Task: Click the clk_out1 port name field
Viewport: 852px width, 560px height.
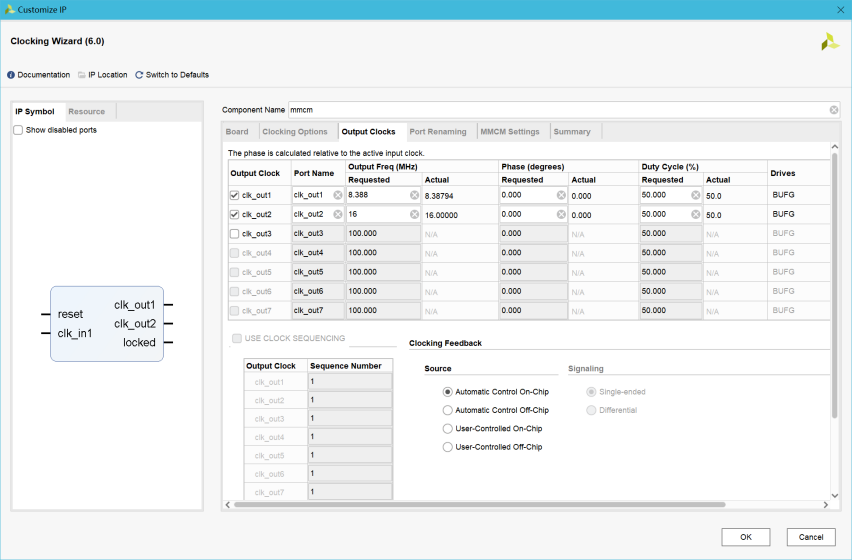Action: (318, 195)
